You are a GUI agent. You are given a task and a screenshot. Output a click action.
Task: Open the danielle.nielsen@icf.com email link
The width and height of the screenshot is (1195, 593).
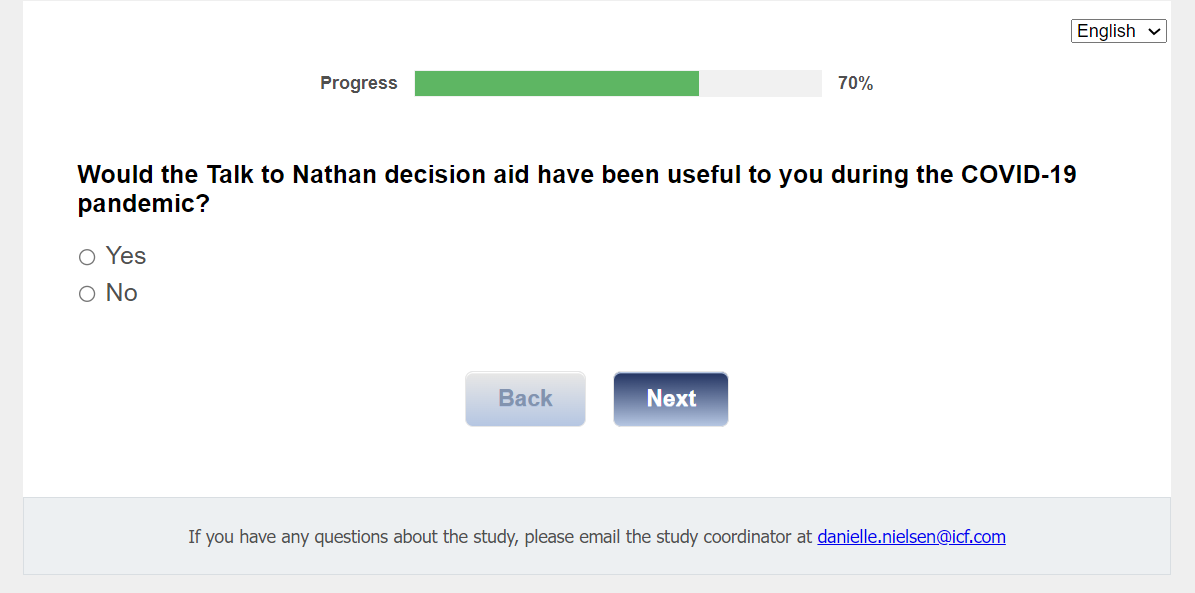pyautogui.click(x=911, y=537)
